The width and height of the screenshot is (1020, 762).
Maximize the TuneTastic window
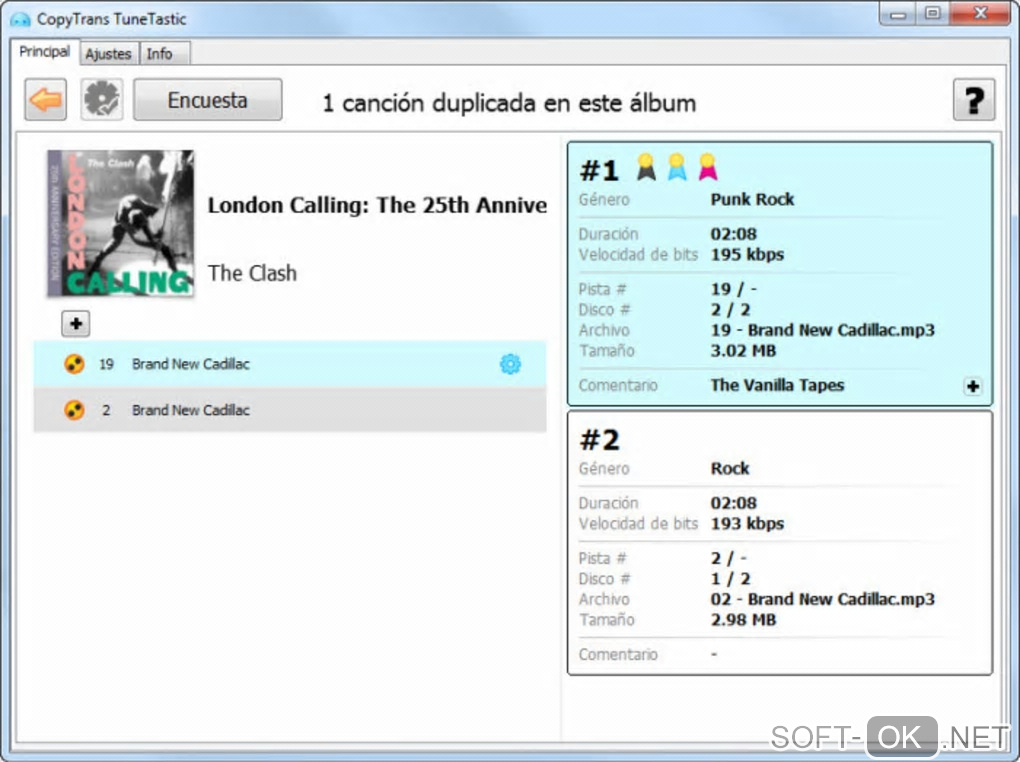(x=932, y=14)
